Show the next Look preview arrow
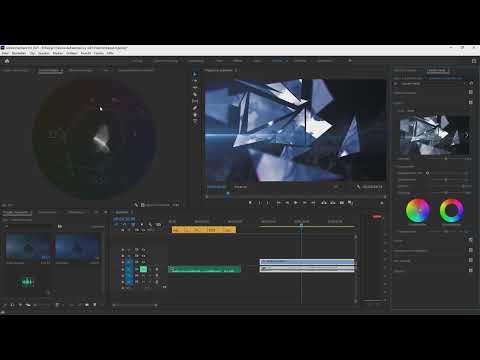The height and width of the screenshot is (360, 480). 466,135
